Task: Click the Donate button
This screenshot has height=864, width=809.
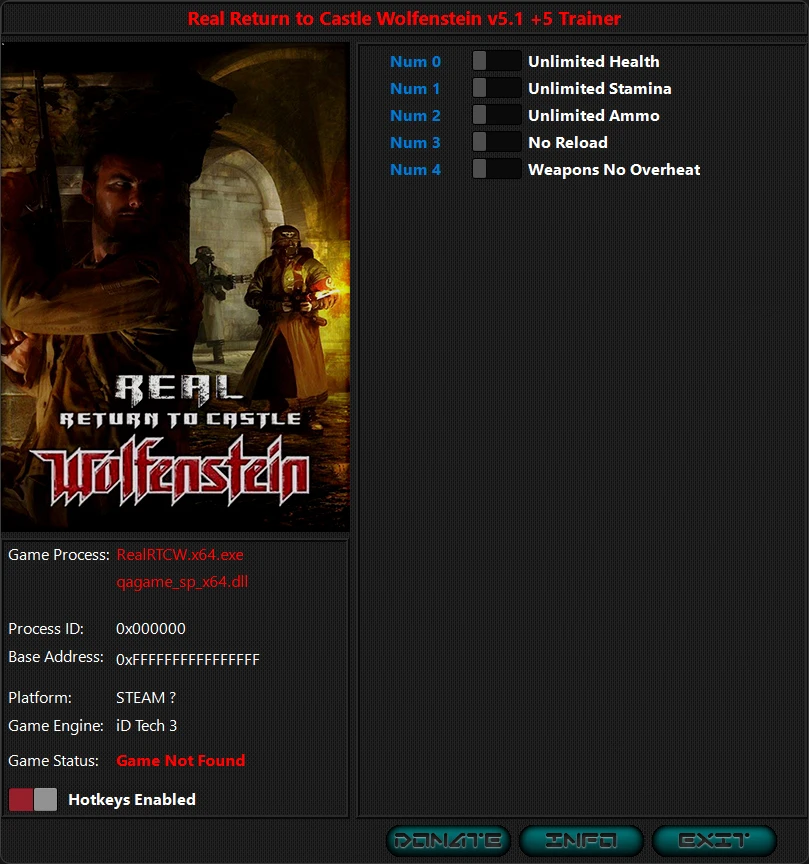Action: [449, 840]
